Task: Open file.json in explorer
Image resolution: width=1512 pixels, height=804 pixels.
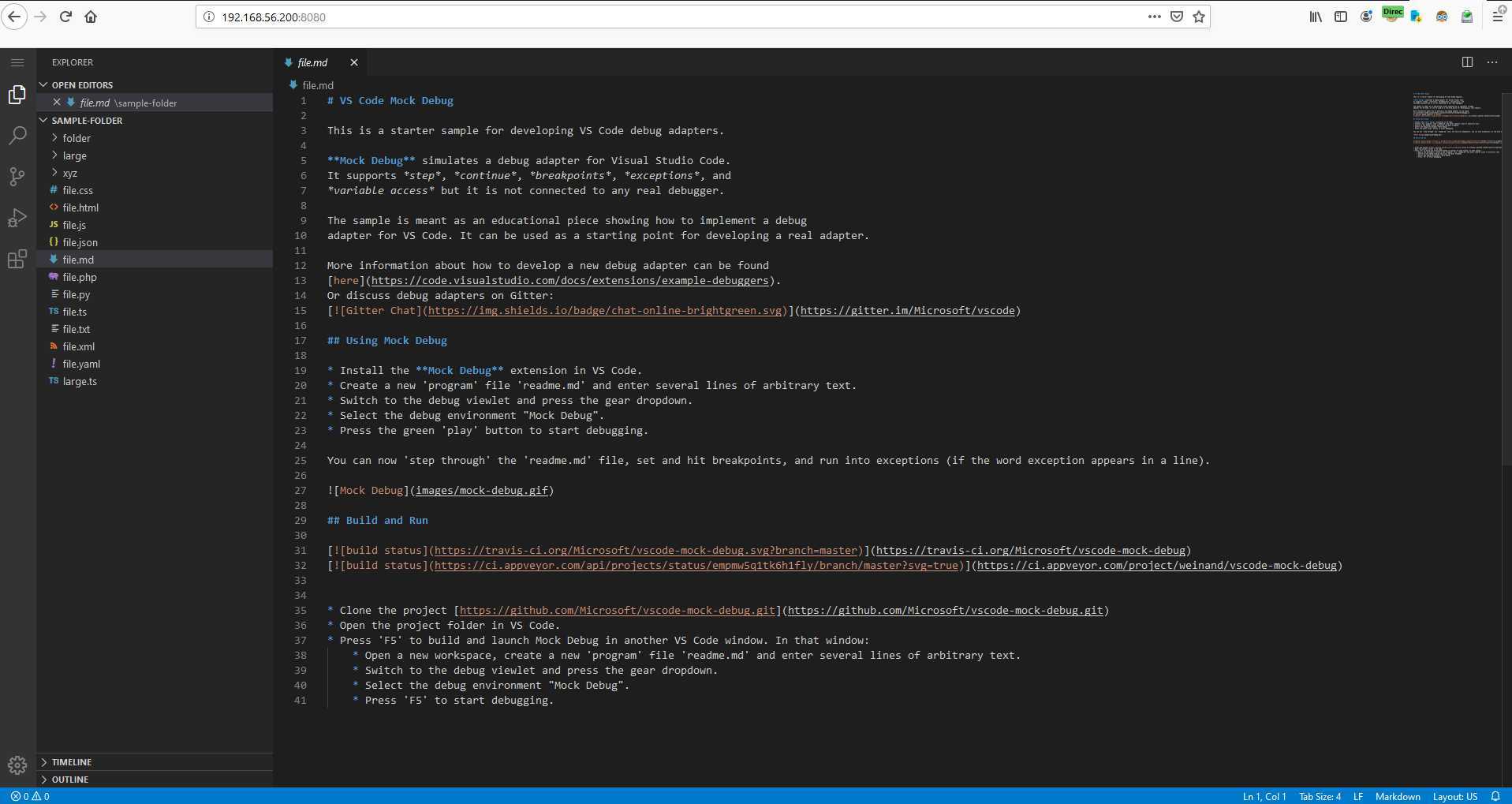Action: 155,242
